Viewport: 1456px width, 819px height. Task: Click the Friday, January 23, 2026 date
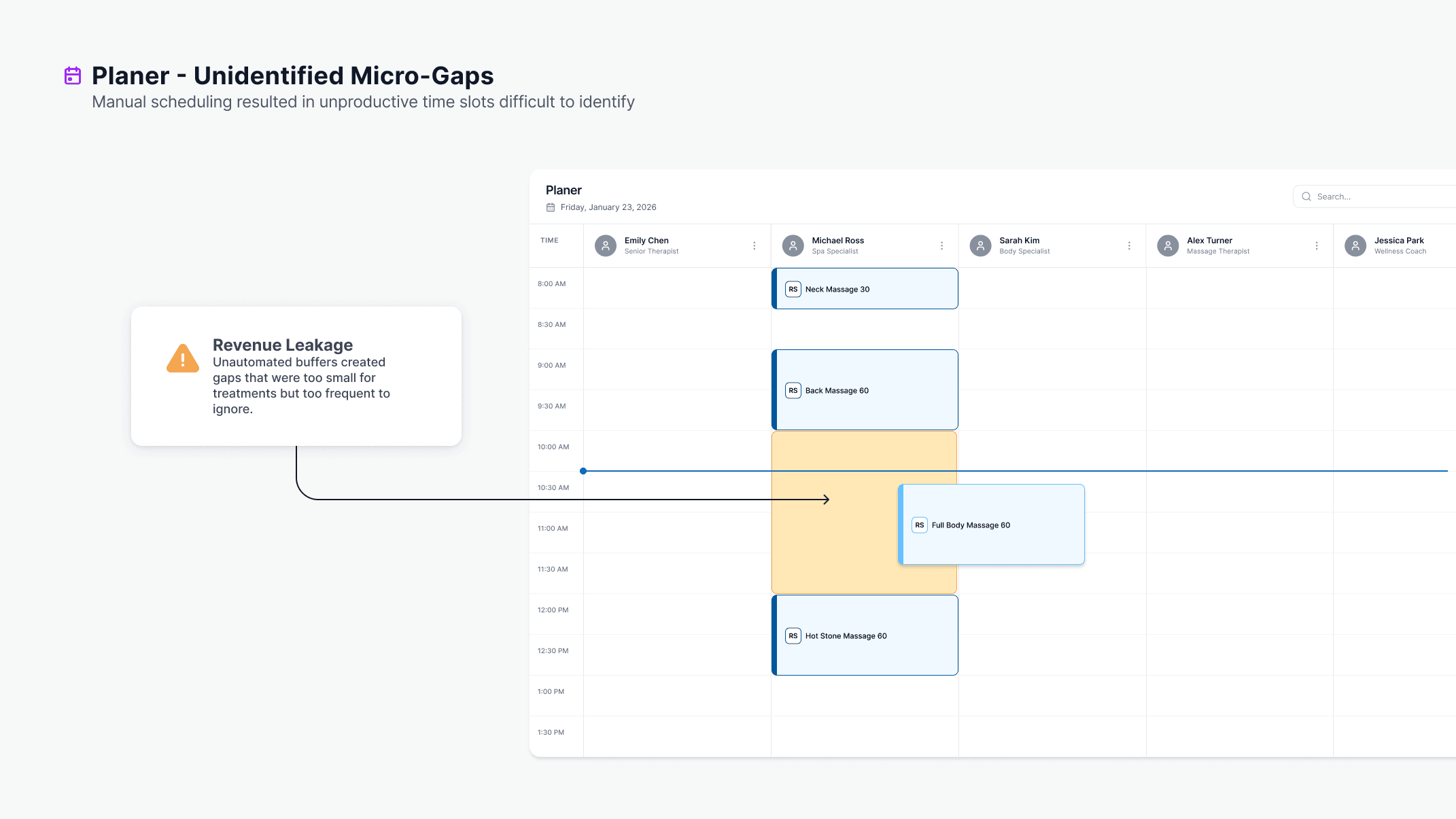[x=608, y=207]
